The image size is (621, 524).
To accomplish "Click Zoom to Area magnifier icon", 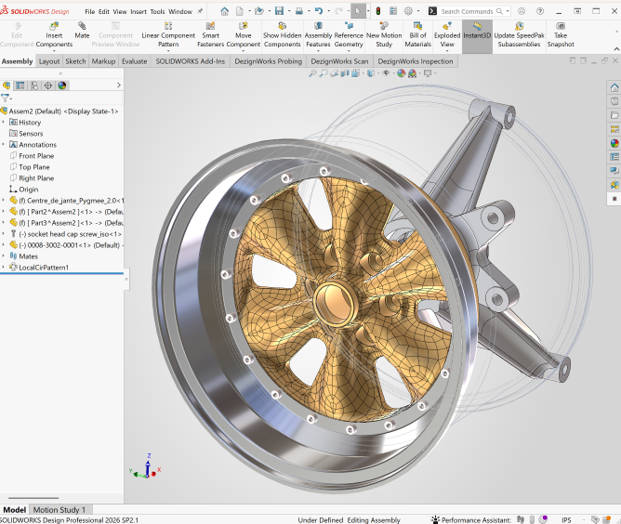I will [324, 73].
